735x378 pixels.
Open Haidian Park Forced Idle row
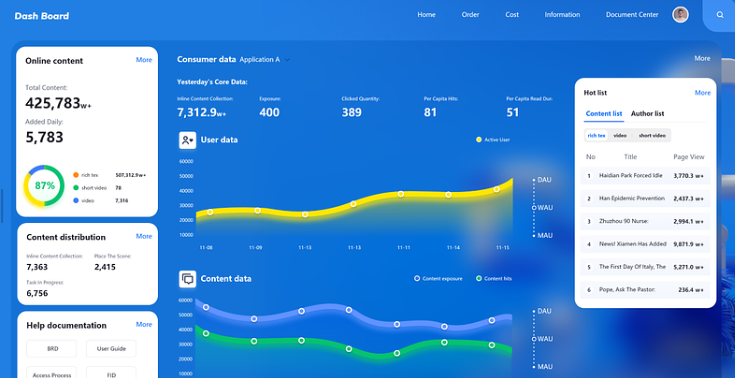click(645, 175)
